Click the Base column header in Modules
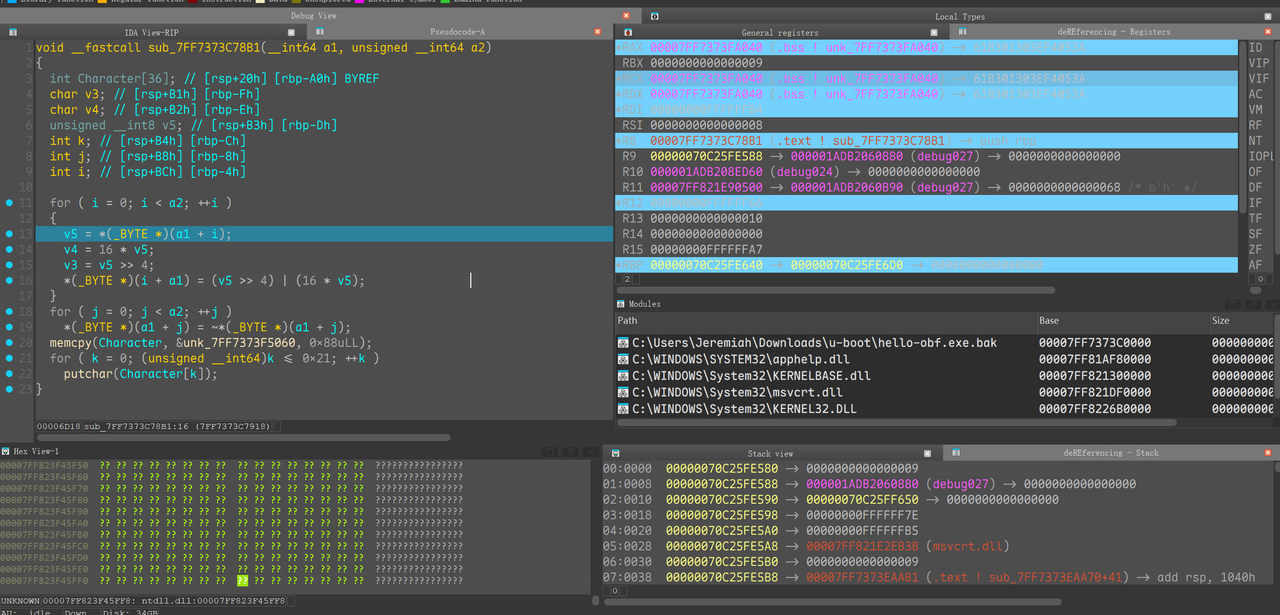Image resolution: width=1280 pixels, height=615 pixels. click(x=1050, y=321)
